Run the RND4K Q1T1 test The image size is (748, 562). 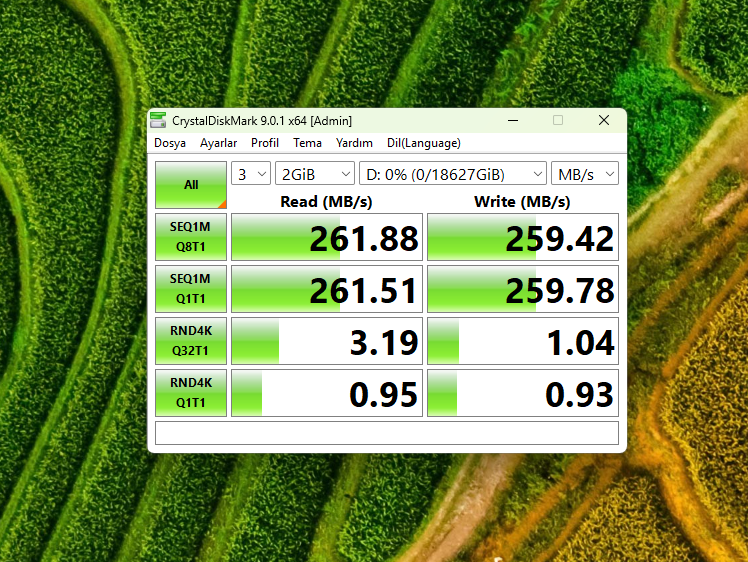click(x=191, y=393)
